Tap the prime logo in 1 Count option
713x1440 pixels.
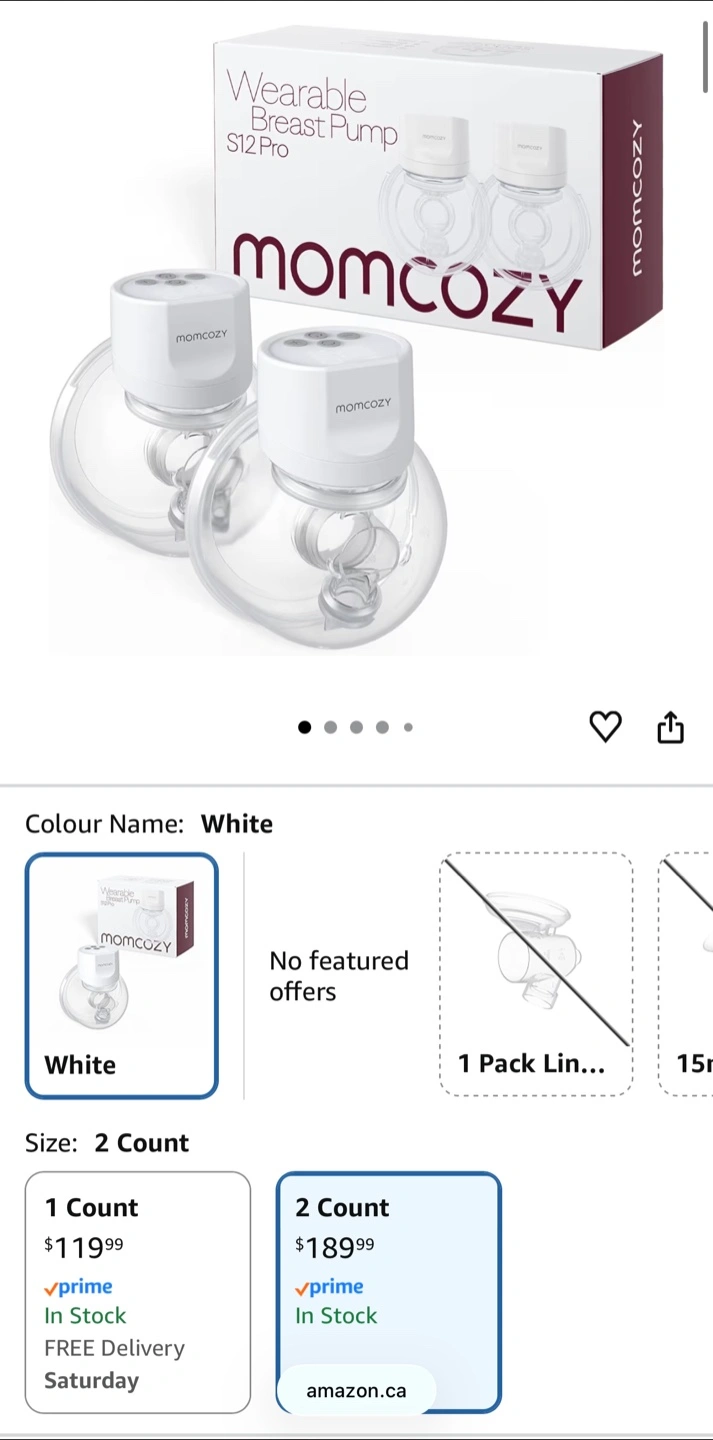tap(78, 1287)
